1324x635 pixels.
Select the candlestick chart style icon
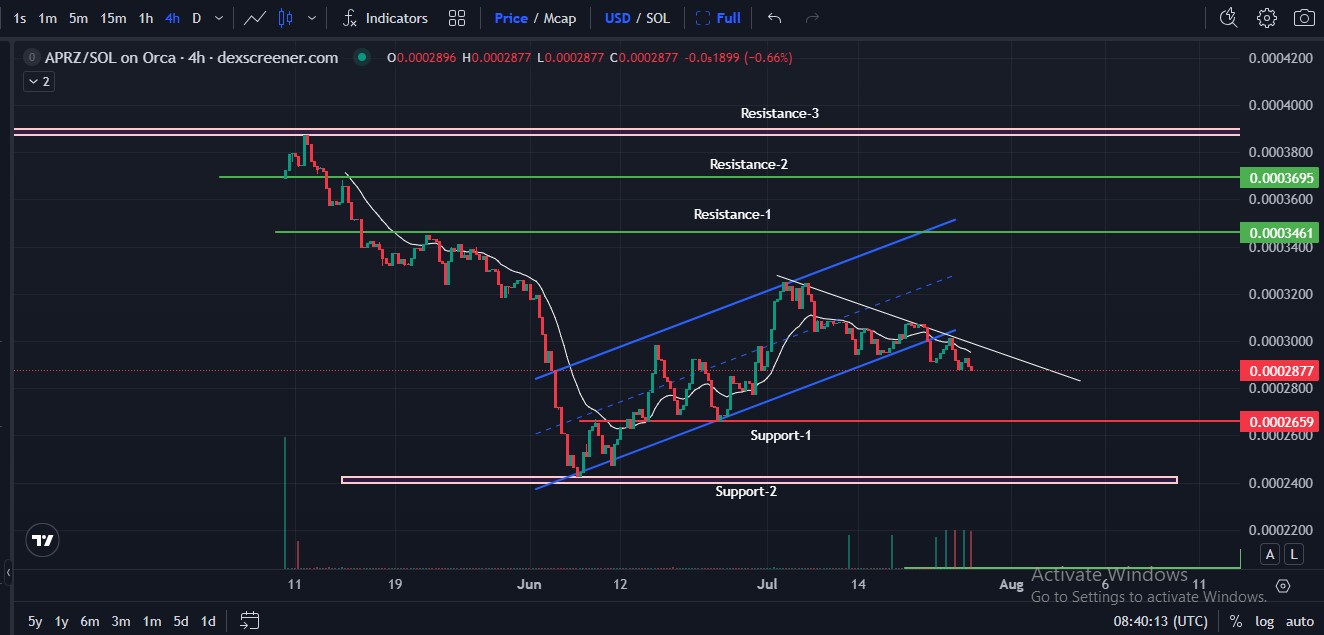pyautogui.click(x=286, y=18)
